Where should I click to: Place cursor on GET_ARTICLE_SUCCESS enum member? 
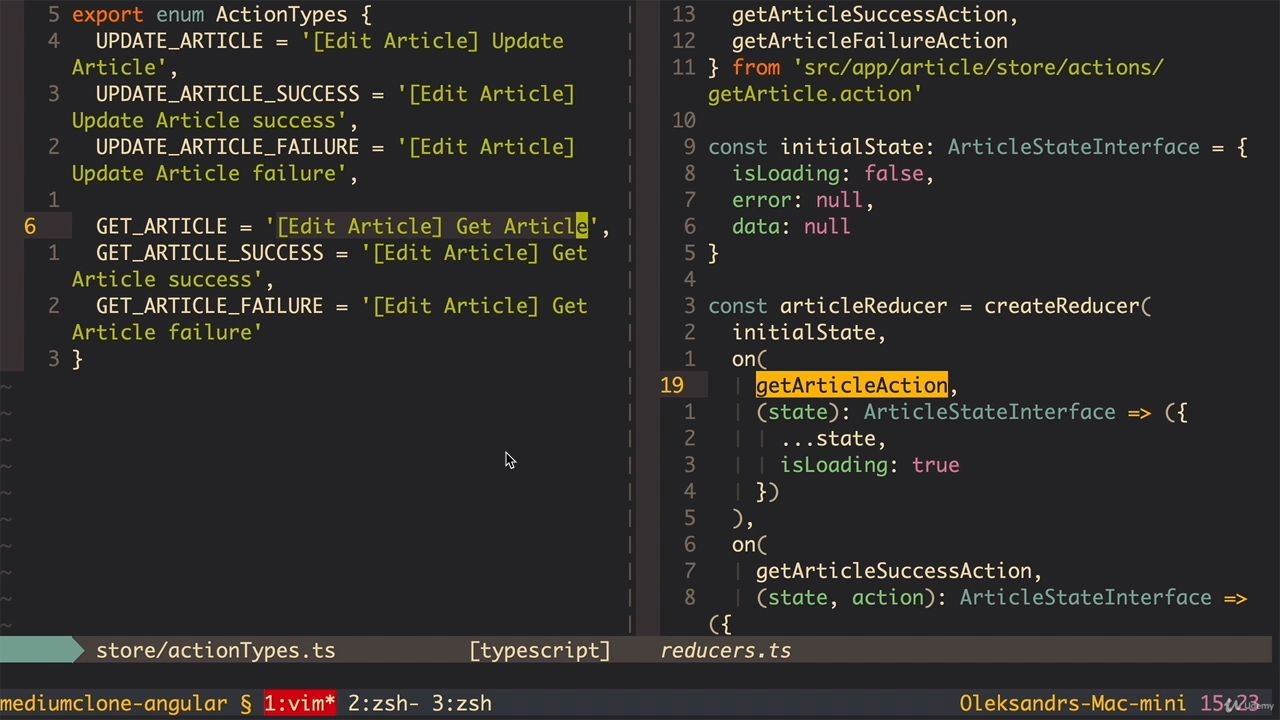click(x=210, y=253)
